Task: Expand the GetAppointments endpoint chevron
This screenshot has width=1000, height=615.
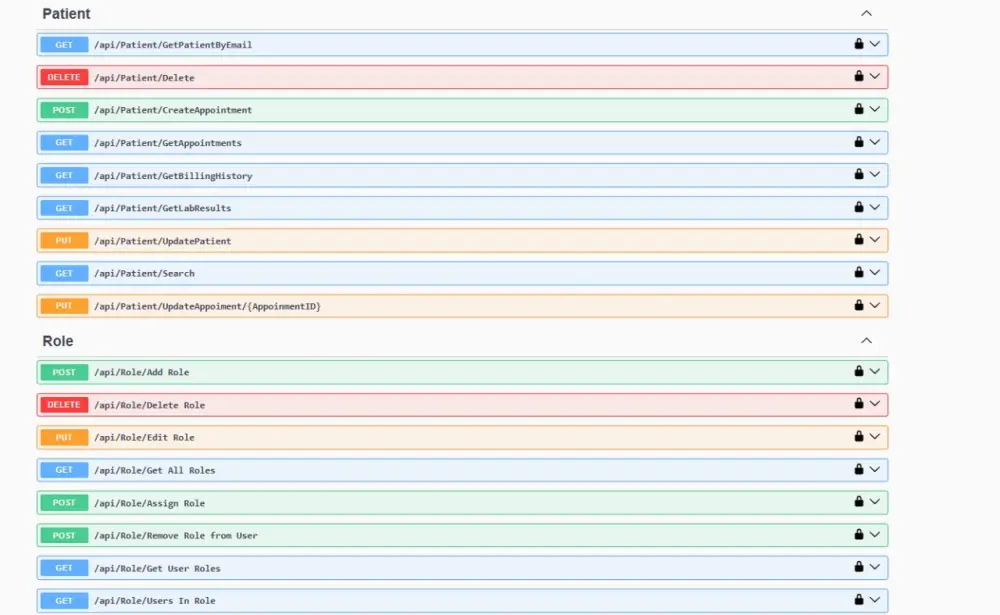Action: [x=873, y=142]
